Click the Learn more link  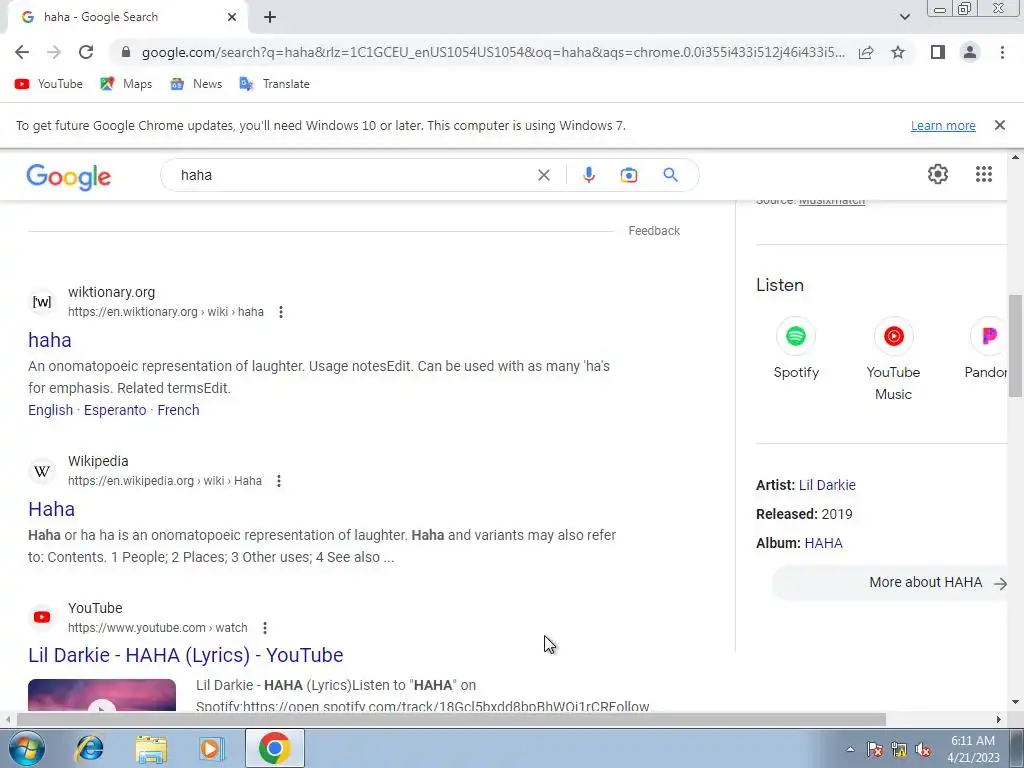click(943, 125)
